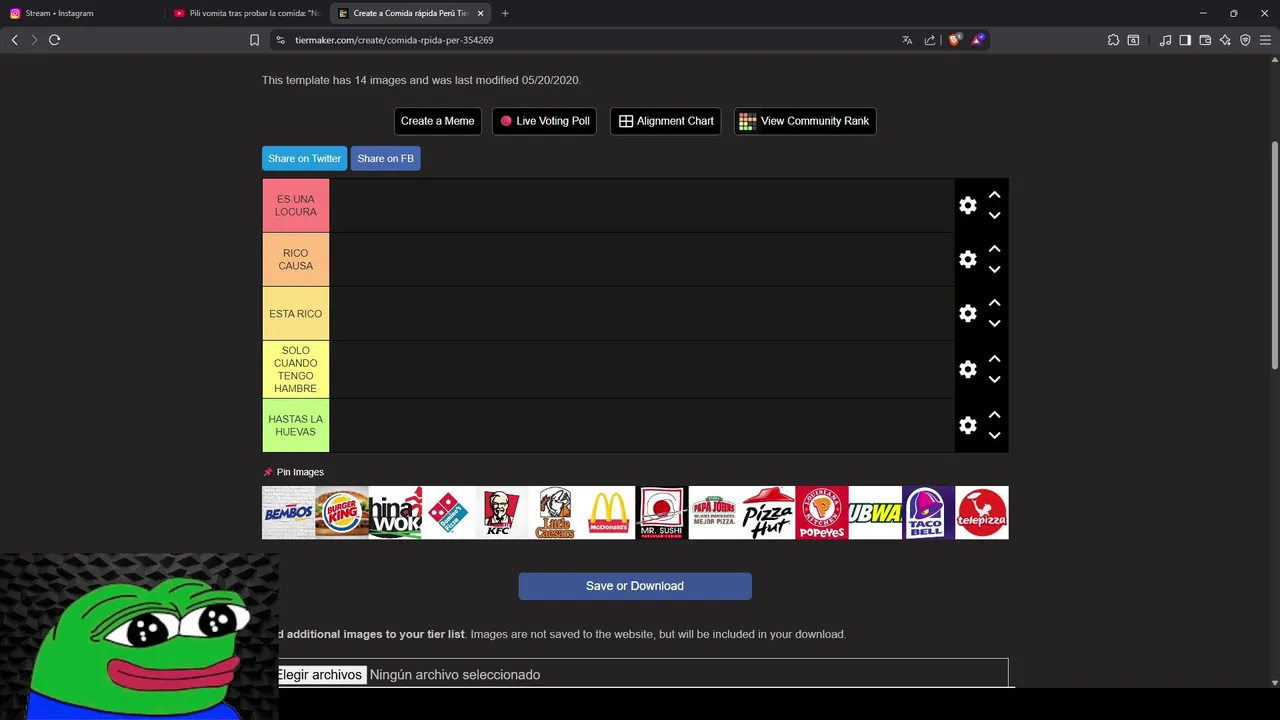The width and height of the screenshot is (1280, 720).
Task: Select the Taco Bell logo image
Action: click(x=928, y=512)
